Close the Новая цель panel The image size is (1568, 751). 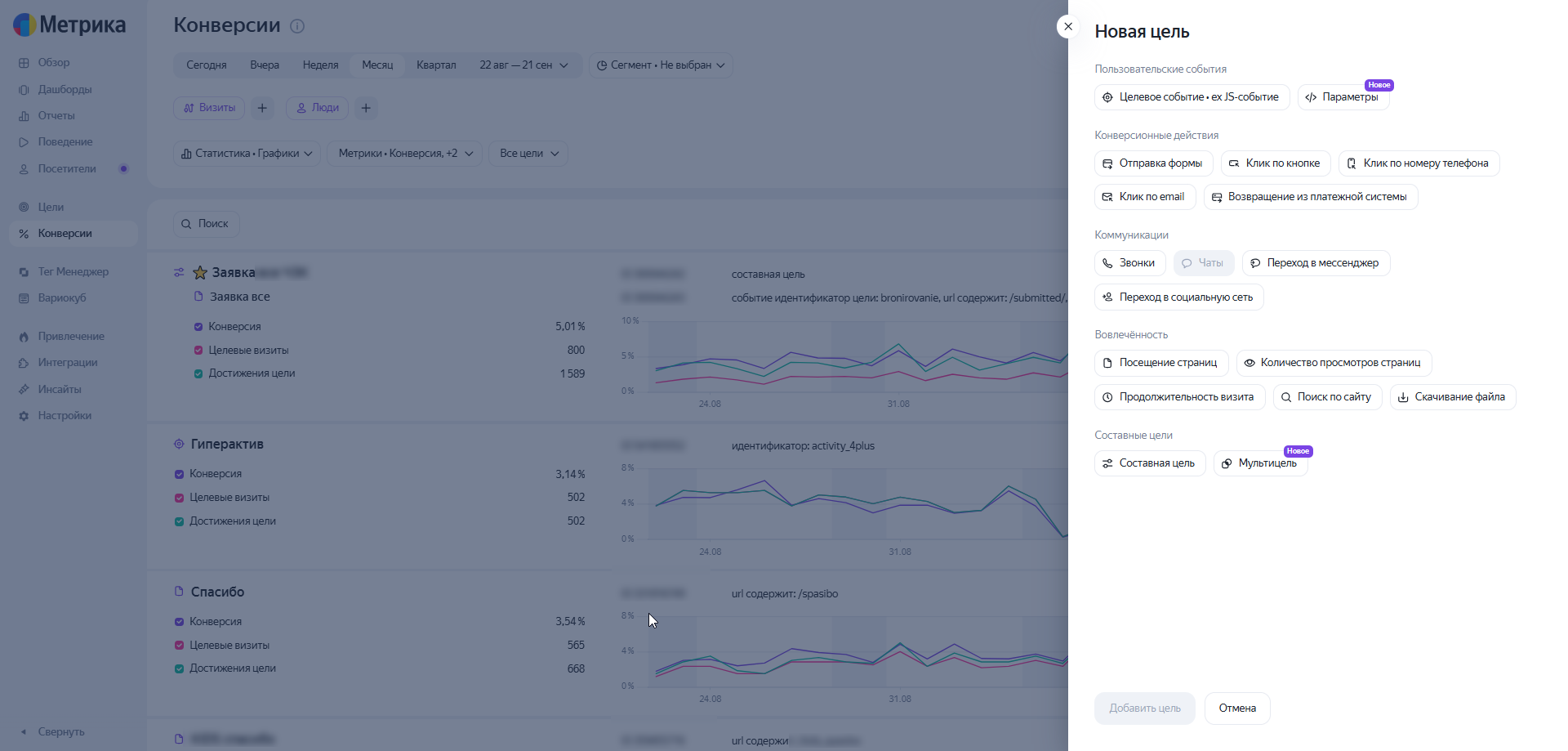click(x=1068, y=27)
